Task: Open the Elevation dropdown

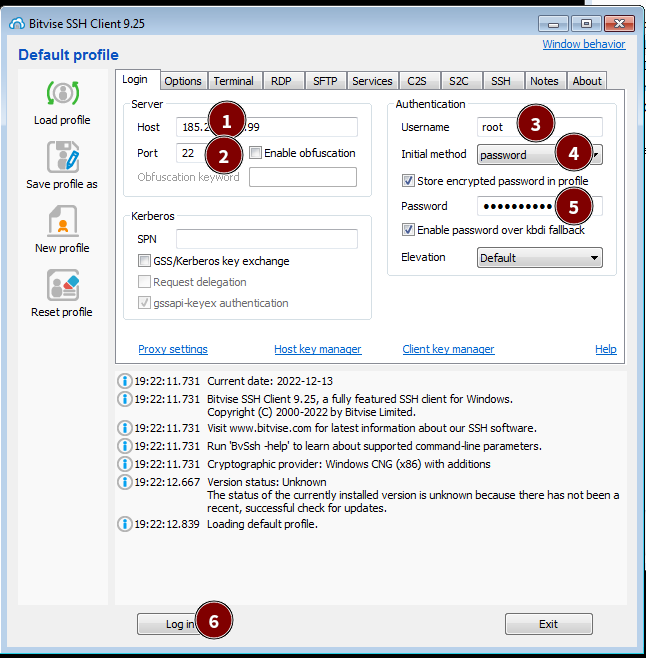Action: pyautogui.click(x=539, y=258)
